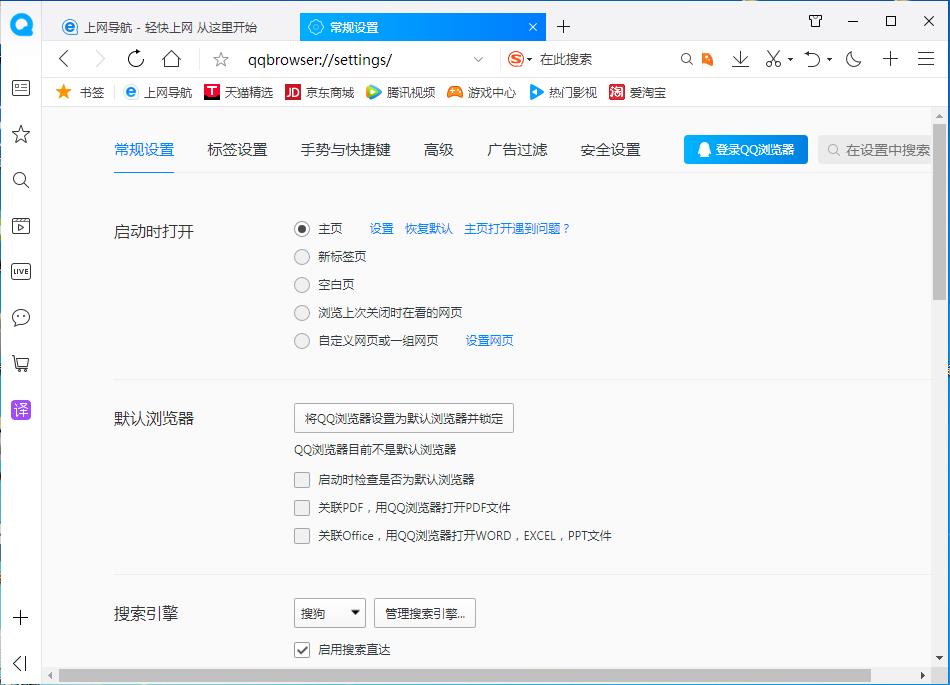
Task: Switch to the 广告过滤 settings tab
Action: tap(517, 148)
